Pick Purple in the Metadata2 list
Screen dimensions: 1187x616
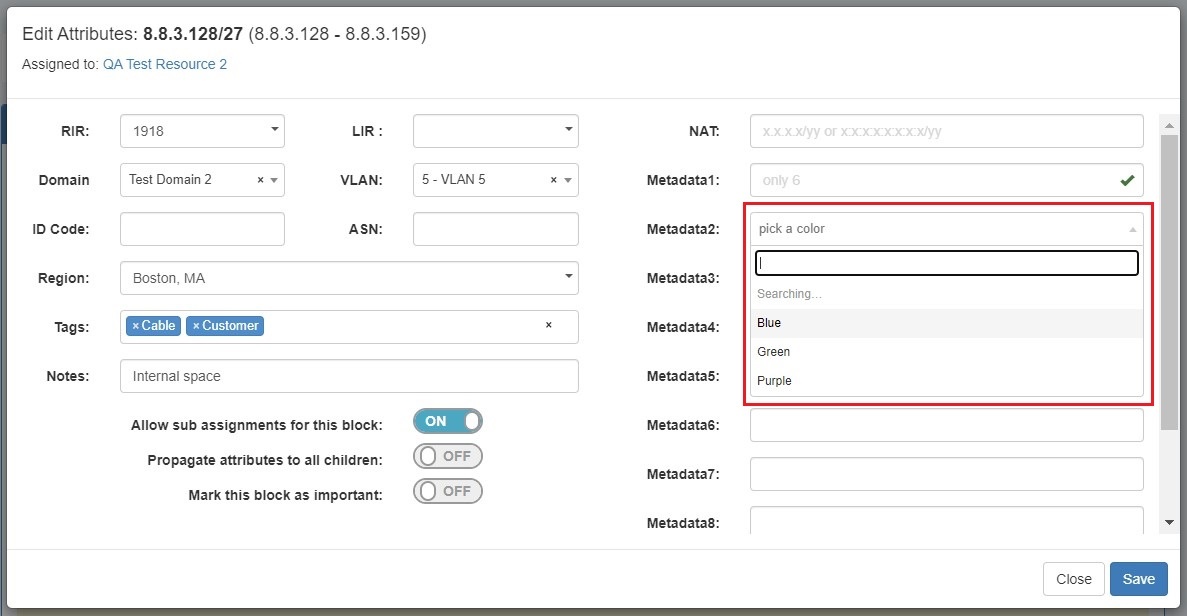[x=774, y=381]
